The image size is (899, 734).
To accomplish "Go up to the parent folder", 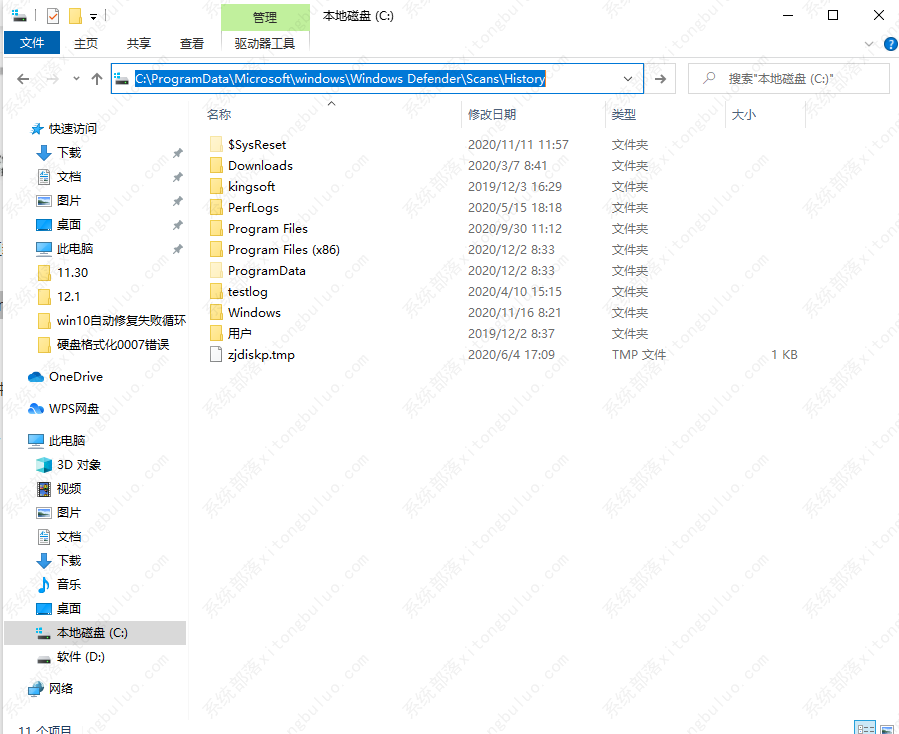I will point(96,77).
